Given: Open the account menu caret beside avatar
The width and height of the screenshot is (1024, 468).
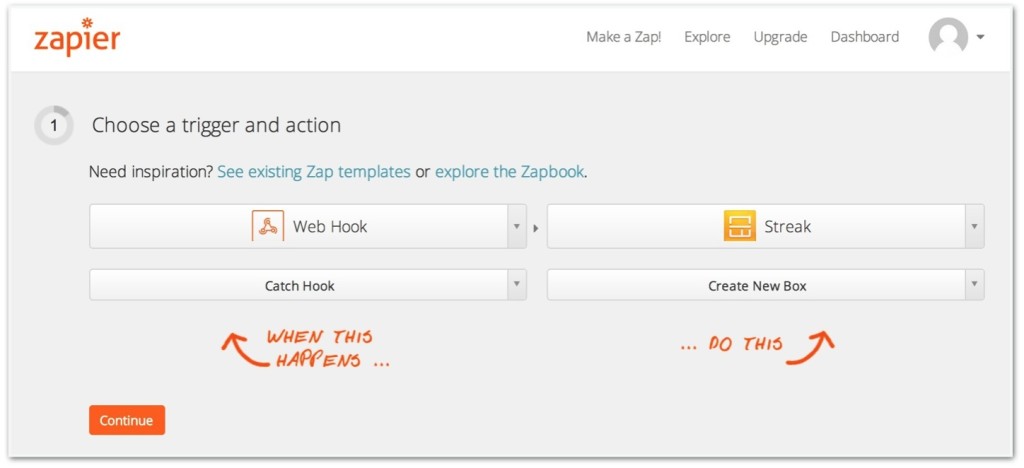Looking at the screenshot, I should tap(980, 37).
